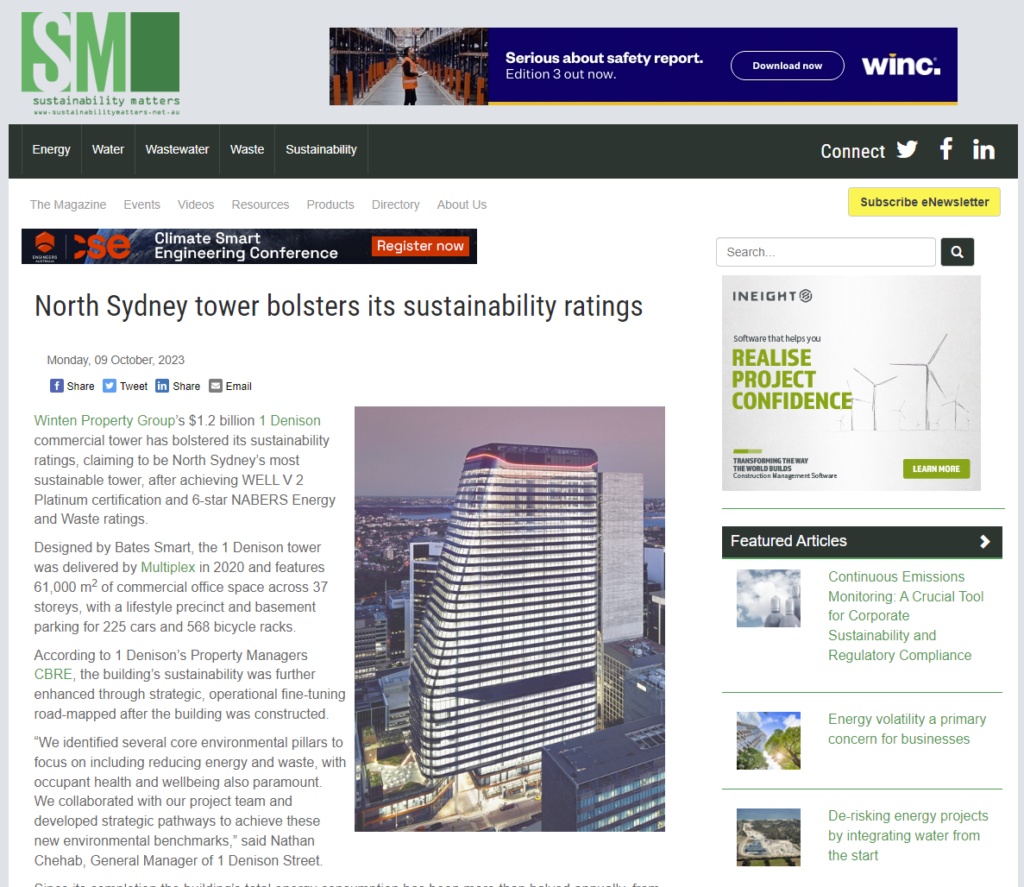Open the Facebook page via Connect icon
The image size is (1024, 887).
pyautogui.click(x=945, y=150)
